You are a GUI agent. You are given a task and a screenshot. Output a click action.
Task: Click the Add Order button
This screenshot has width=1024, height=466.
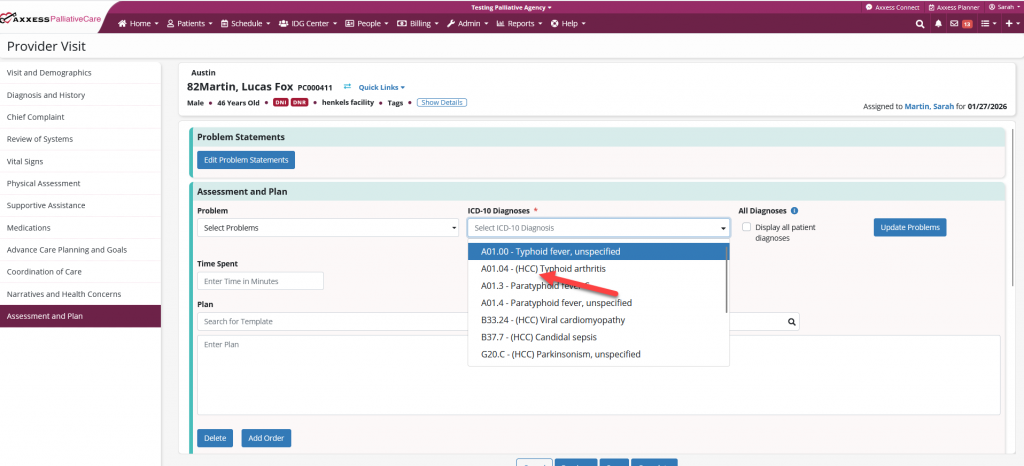(266, 438)
